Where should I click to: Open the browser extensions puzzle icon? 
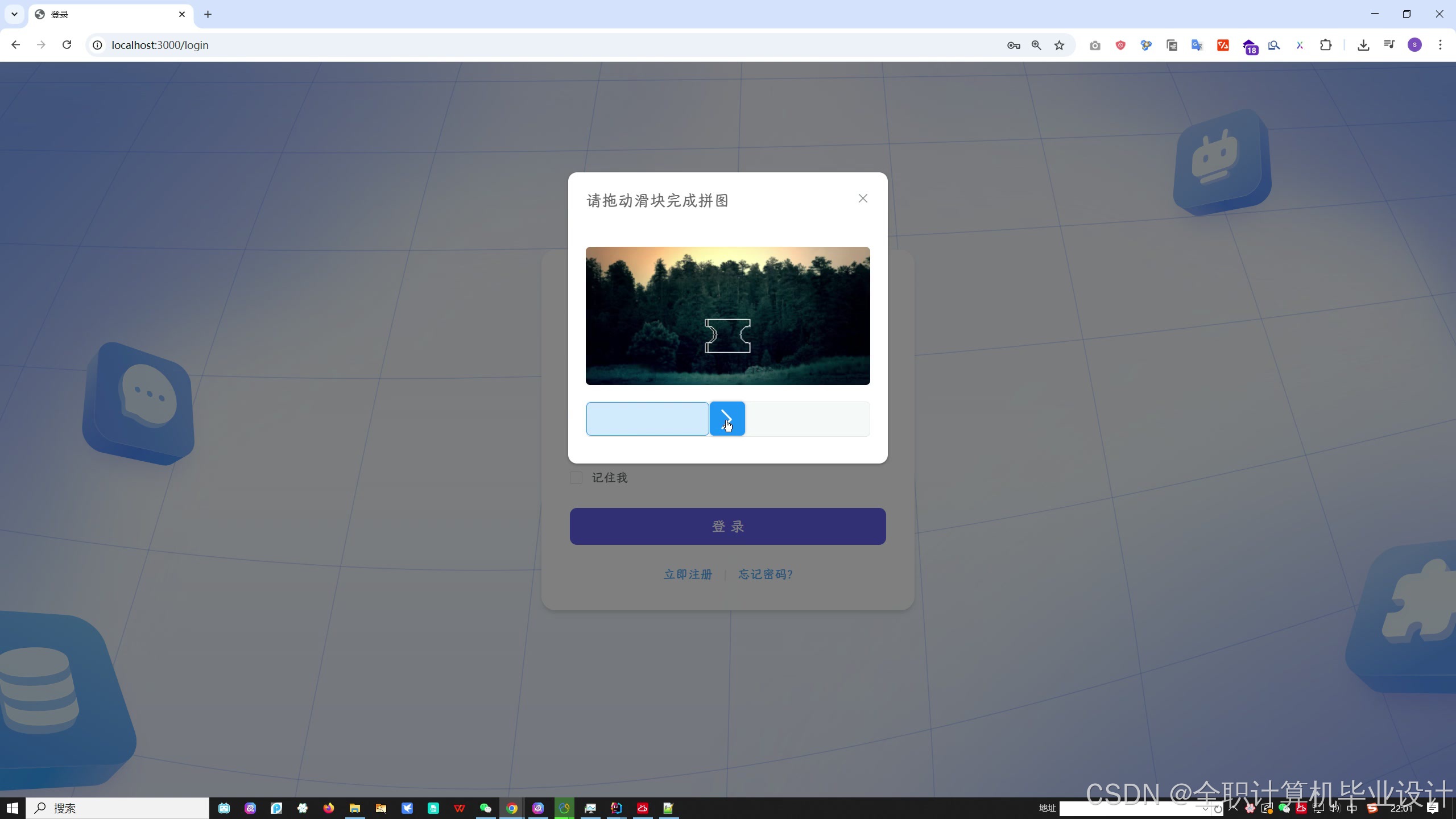click(x=1326, y=45)
